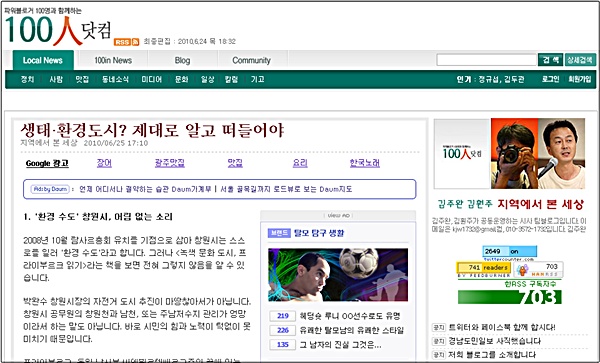Click the 226 count box
The height and width of the screenshot is (363, 600).
pos(282,330)
